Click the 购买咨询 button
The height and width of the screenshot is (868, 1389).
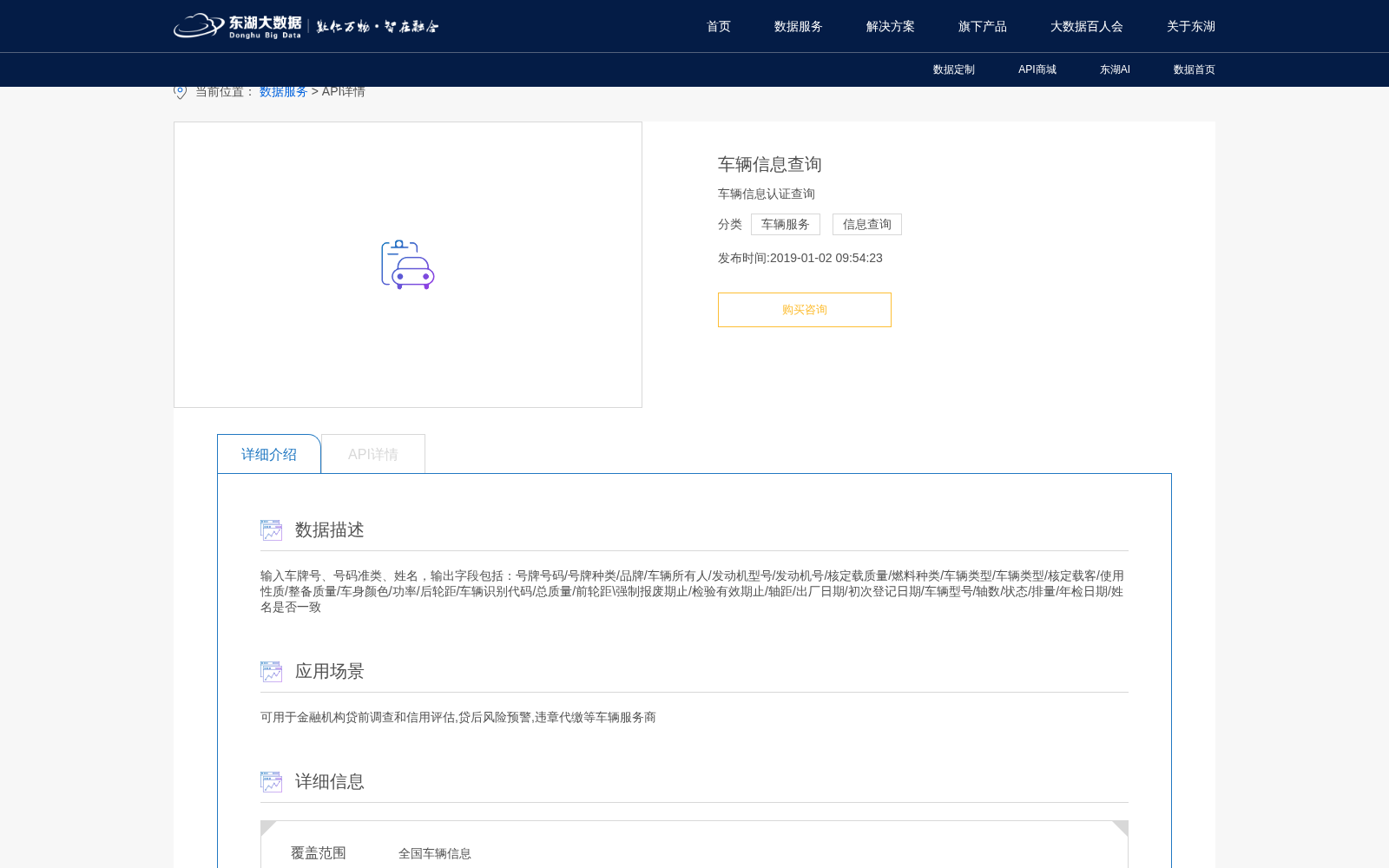pyautogui.click(x=805, y=310)
